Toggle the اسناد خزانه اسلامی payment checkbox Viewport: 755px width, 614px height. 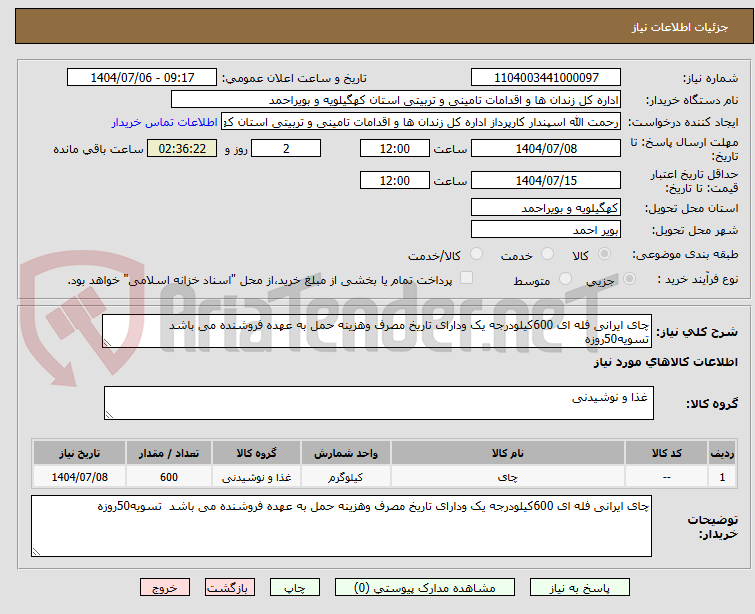(x=466, y=278)
